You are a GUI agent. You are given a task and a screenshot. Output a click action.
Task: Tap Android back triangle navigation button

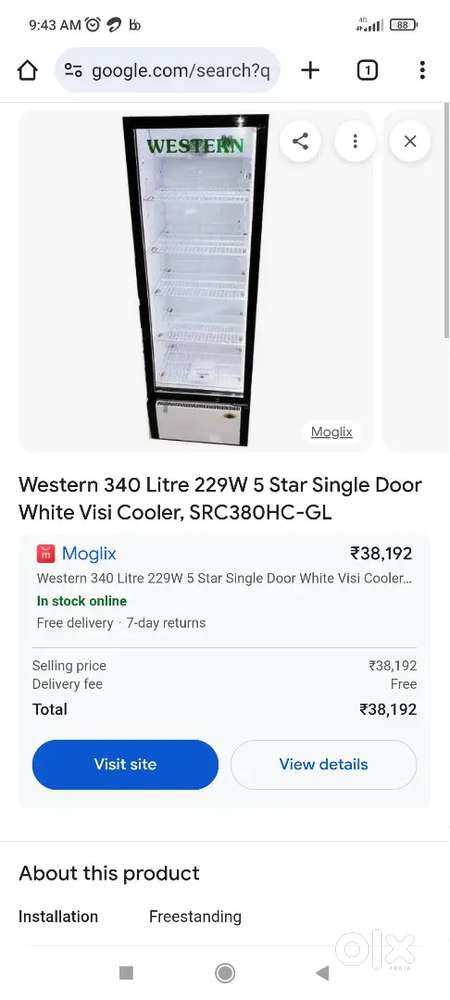(323, 973)
